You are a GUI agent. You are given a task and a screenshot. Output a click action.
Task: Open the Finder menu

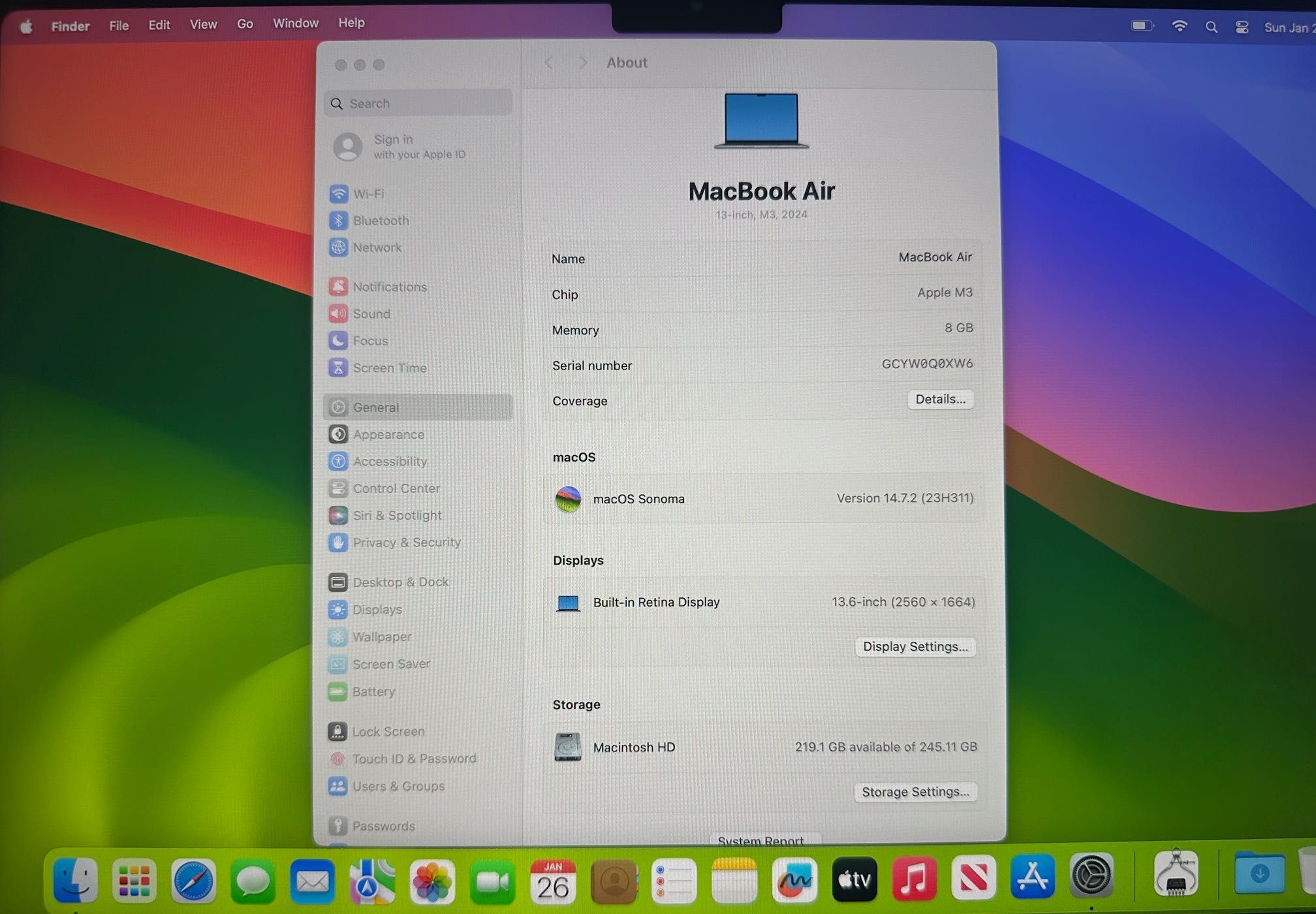click(70, 26)
